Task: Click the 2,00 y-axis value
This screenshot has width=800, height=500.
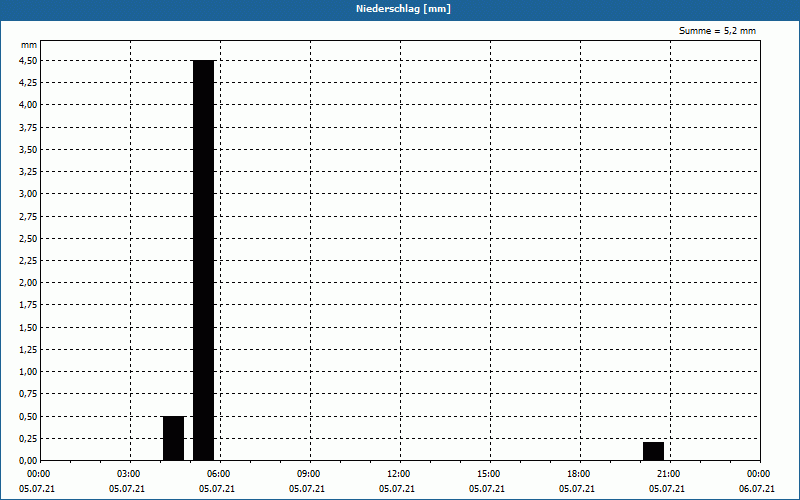Action: tap(28, 283)
